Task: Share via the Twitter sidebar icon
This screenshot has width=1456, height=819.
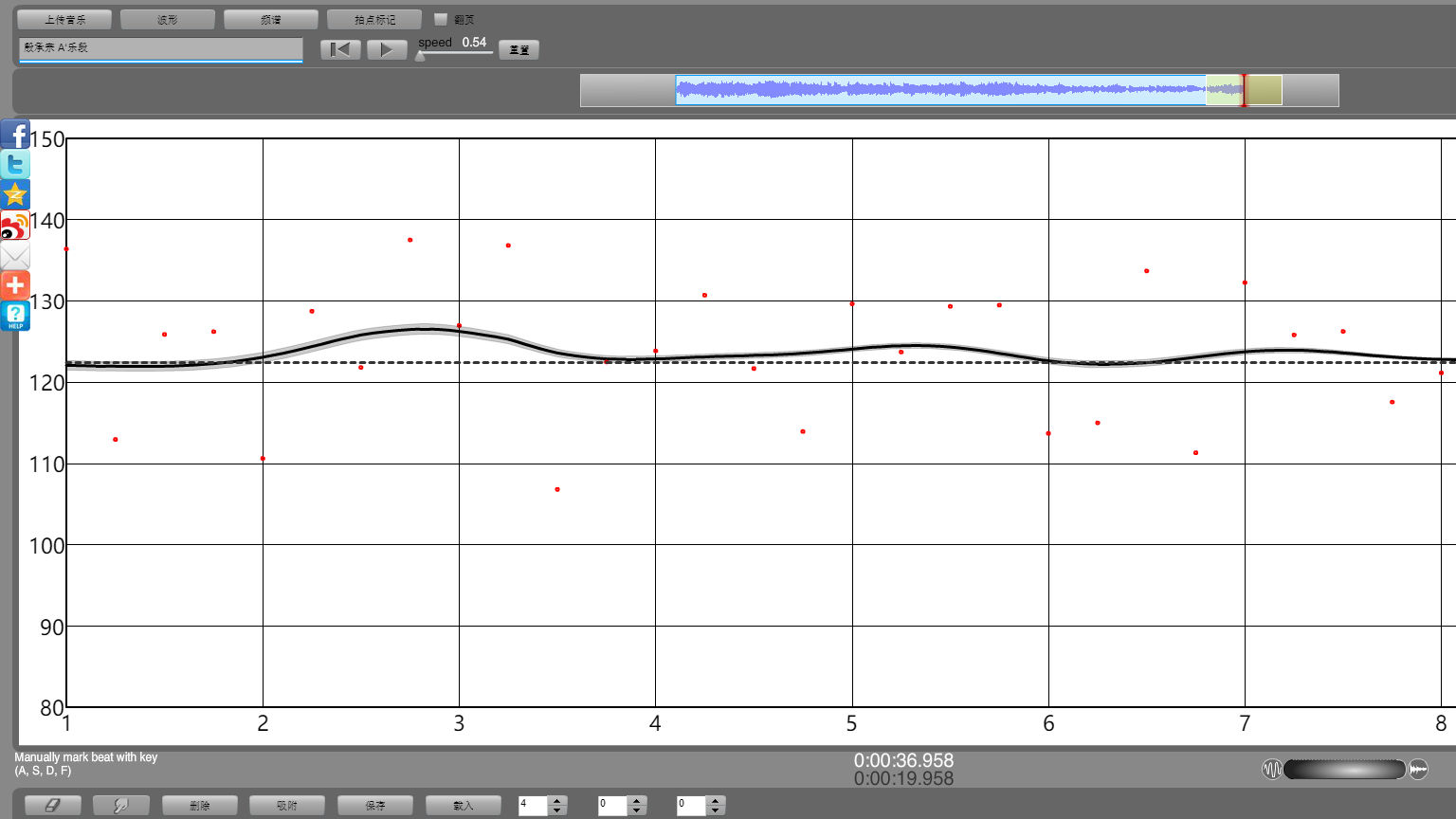Action: [15, 164]
